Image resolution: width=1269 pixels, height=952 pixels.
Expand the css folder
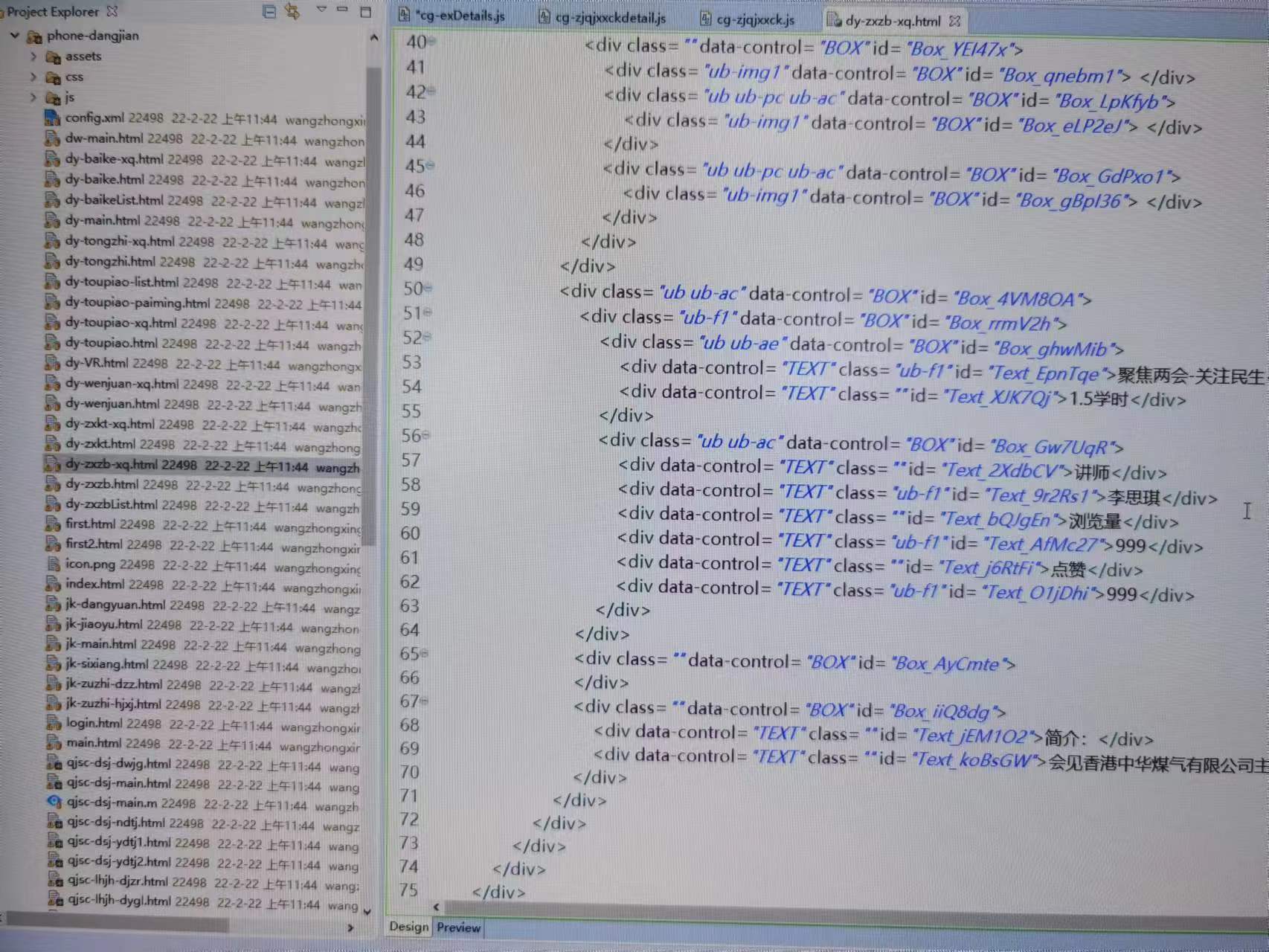32,77
